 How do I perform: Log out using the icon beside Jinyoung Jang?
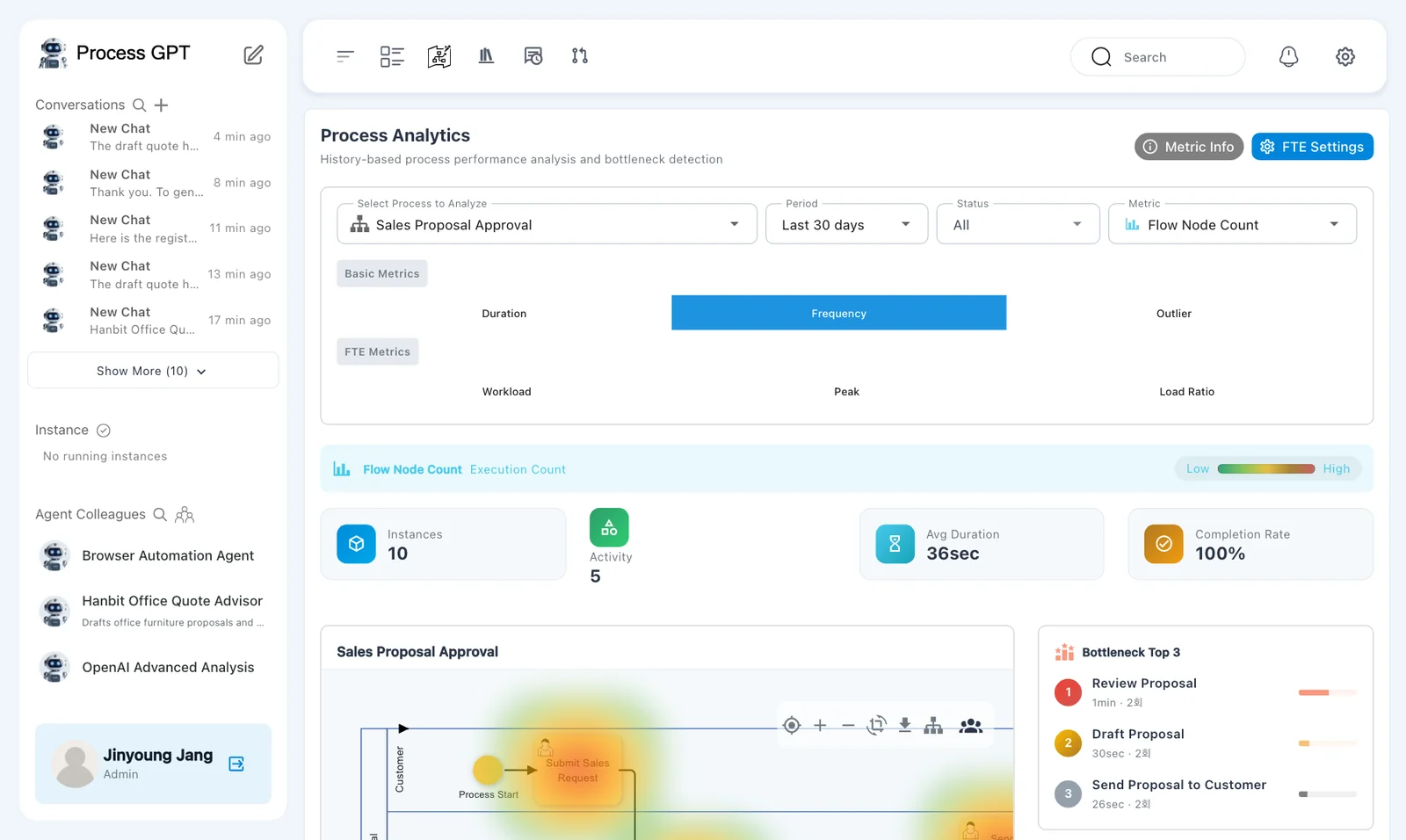pos(236,764)
